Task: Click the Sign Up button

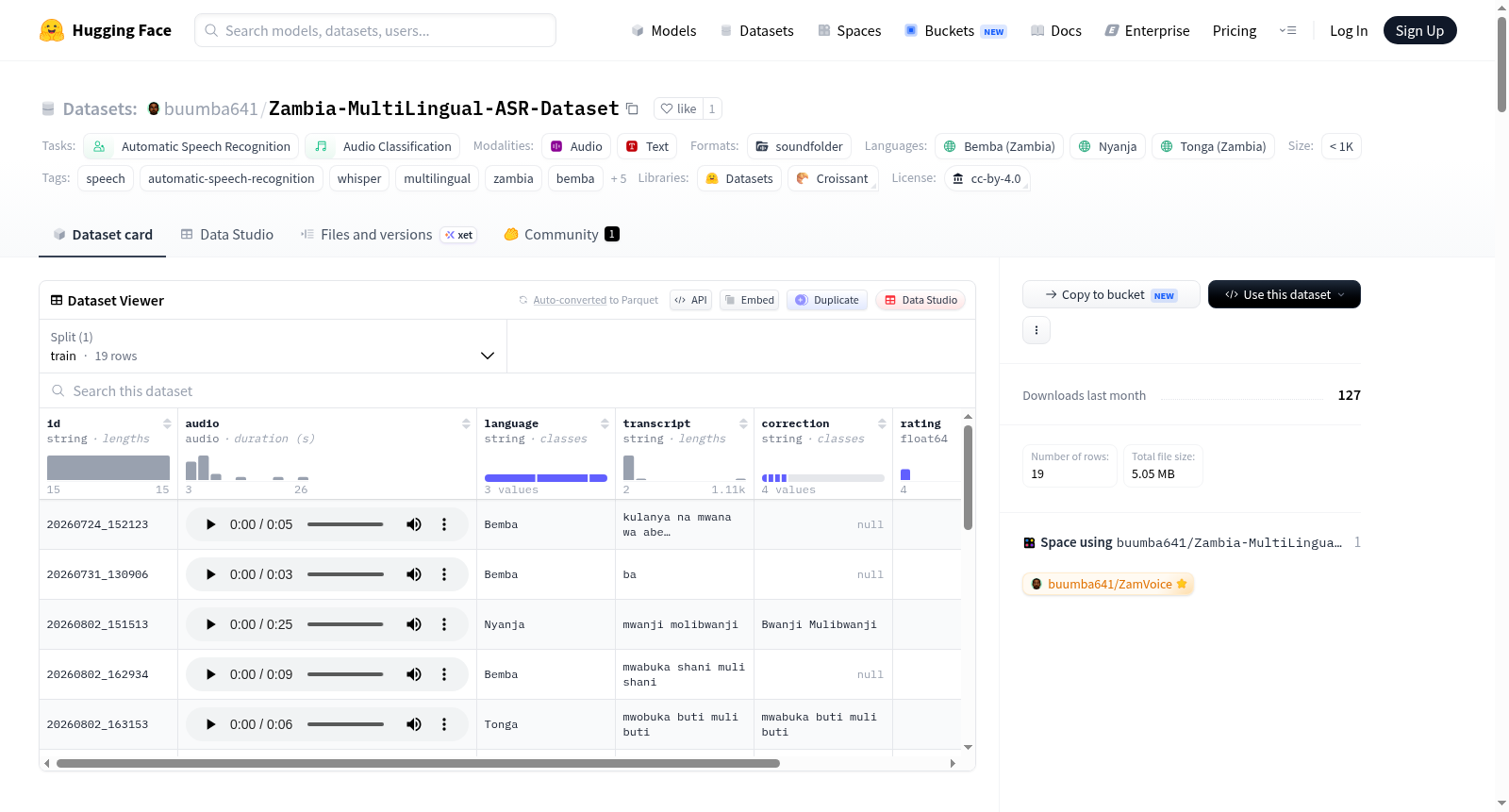Action: click(x=1419, y=30)
